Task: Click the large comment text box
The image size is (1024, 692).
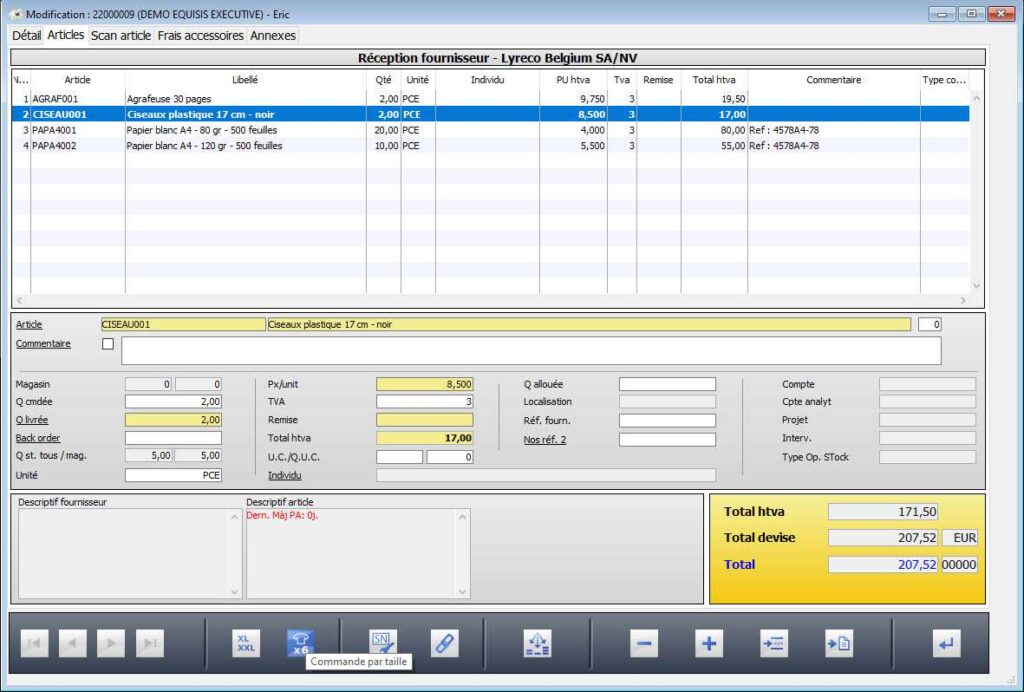Action: coord(531,351)
